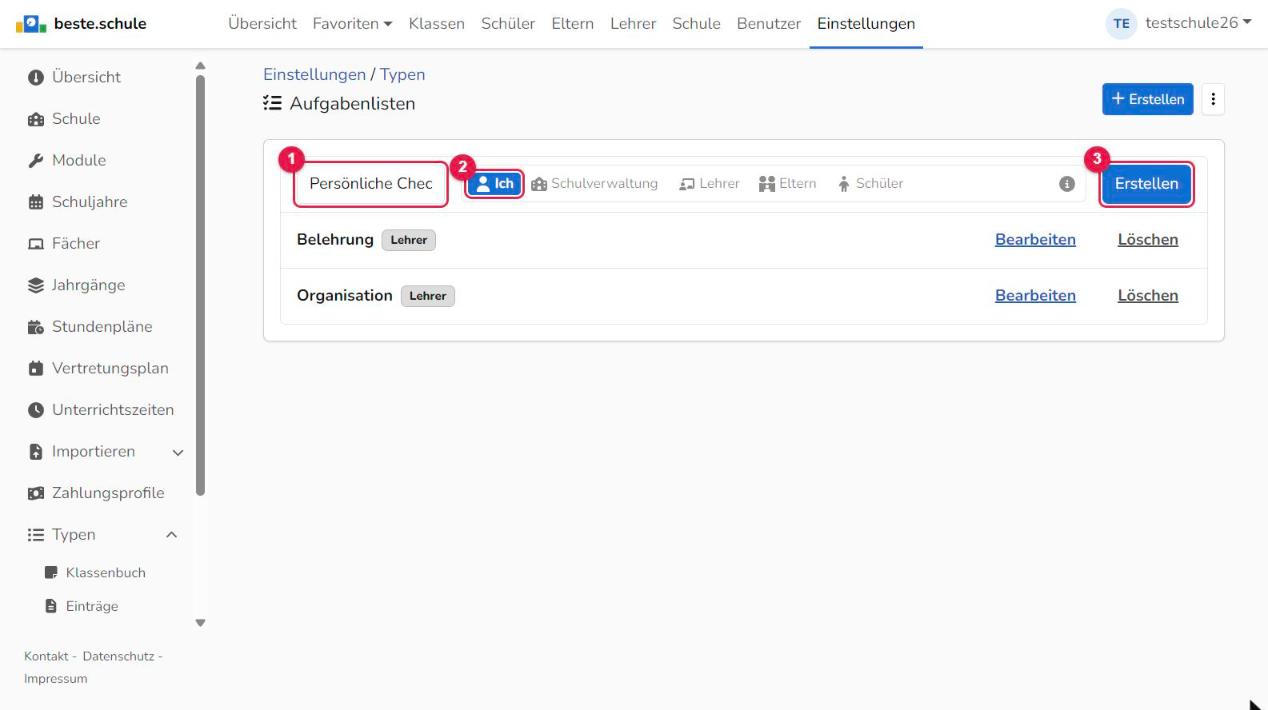Open Schüler in top navigation

508,24
